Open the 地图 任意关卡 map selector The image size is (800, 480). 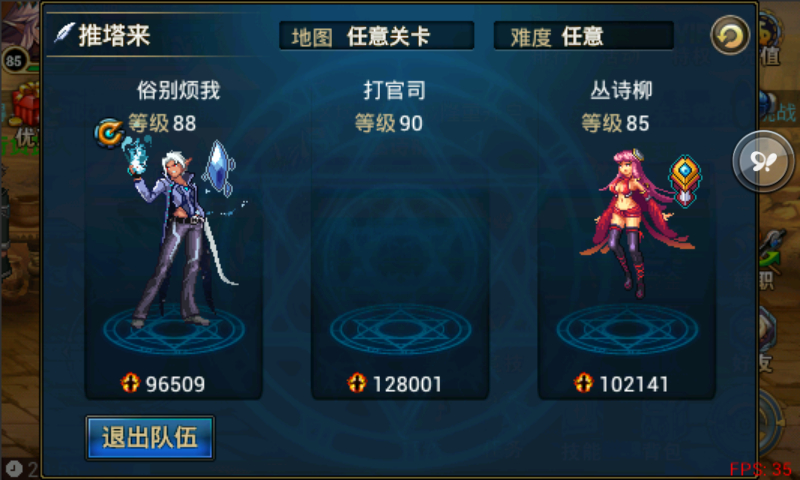click(377, 36)
